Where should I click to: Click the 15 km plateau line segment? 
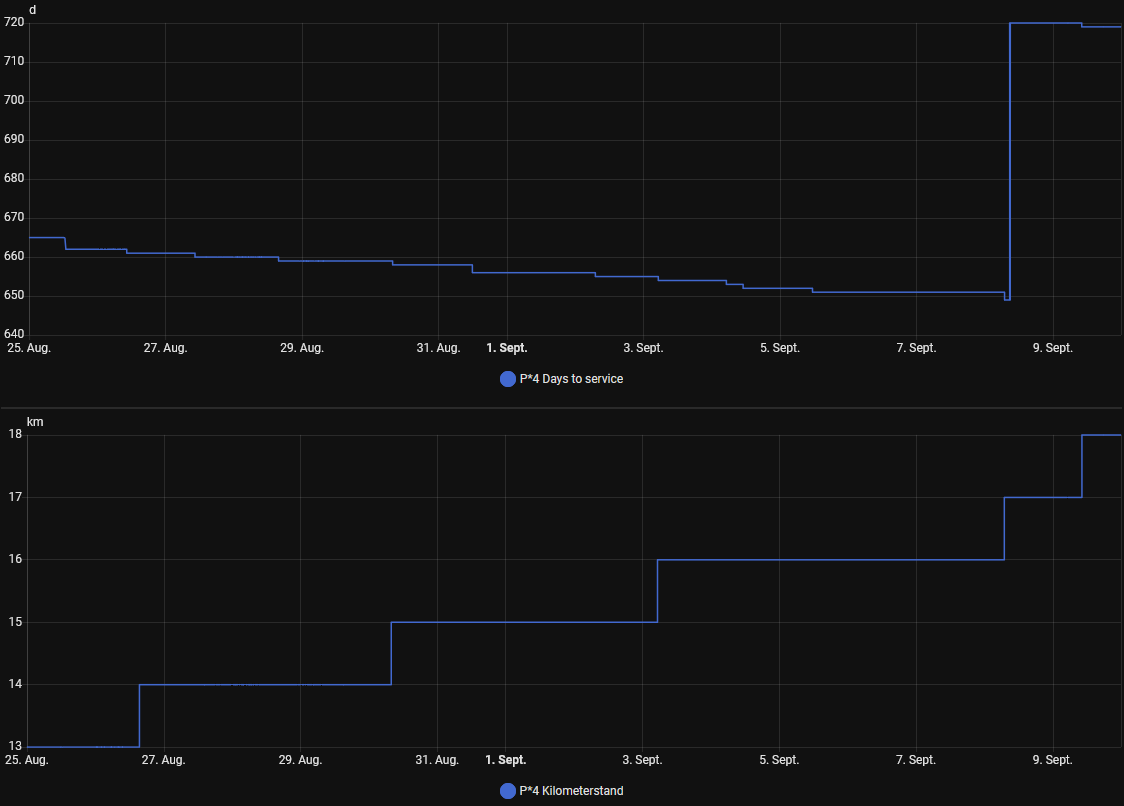[524, 622]
